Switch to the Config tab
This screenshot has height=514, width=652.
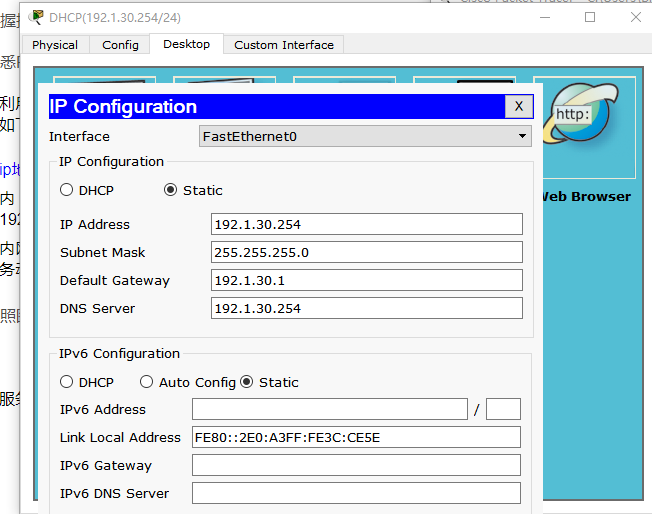[x=120, y=45]
